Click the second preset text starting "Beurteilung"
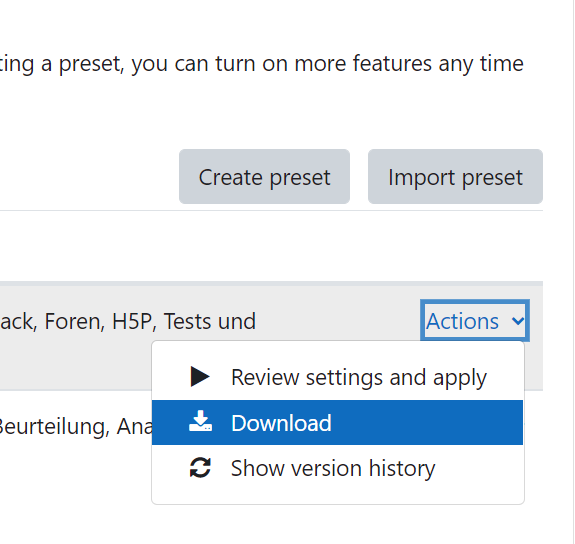The image size is (575, 544). pyautogui.click(x=75, y=427)
